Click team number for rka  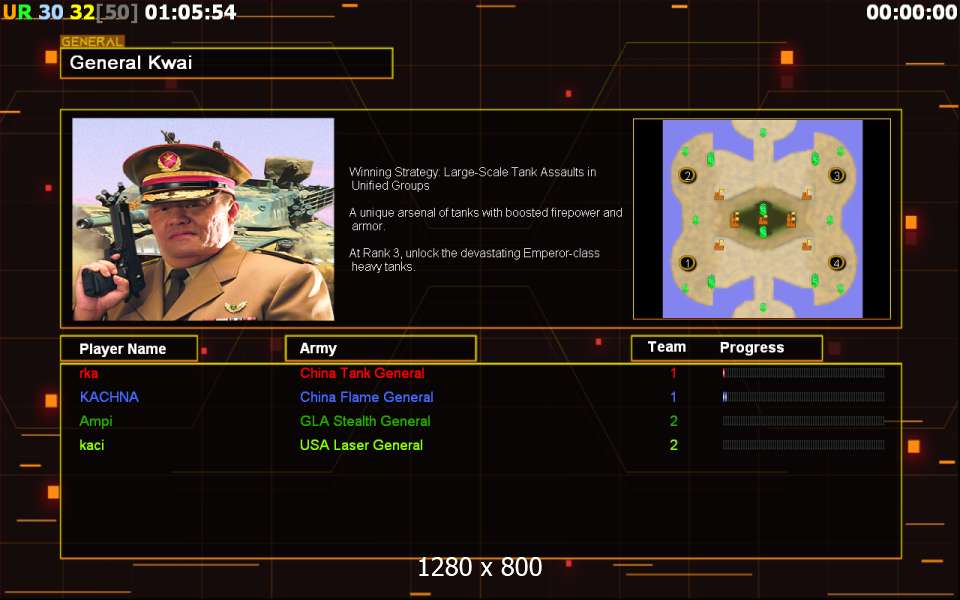pos(673,373)
